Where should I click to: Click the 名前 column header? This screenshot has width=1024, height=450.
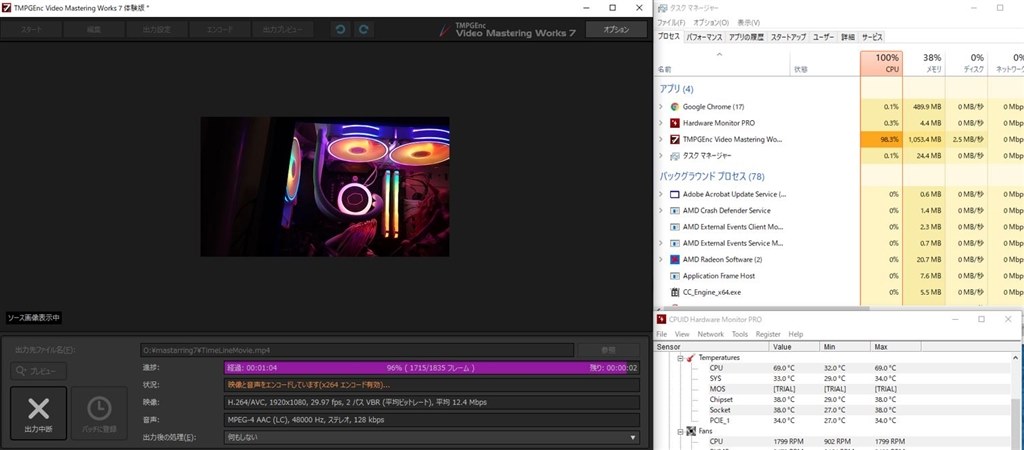pyautogui.click(x=722, y=63)
